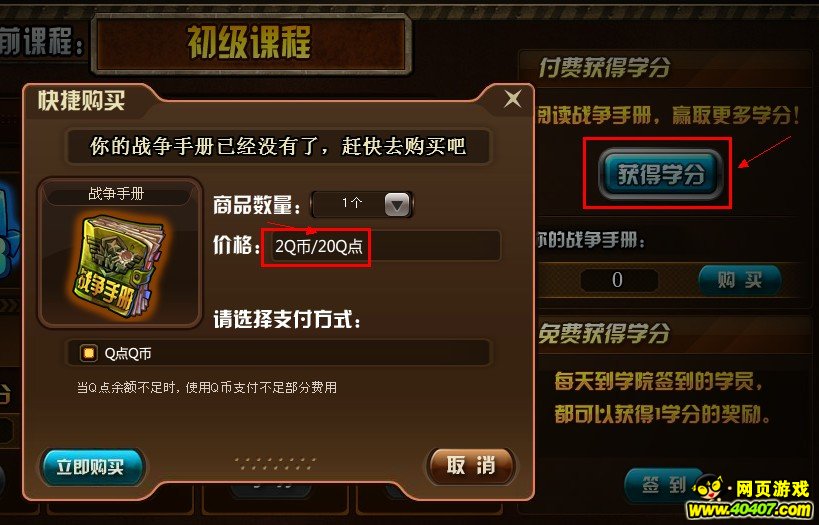Cancel purchase with the 取消 button
The image size is (819, 525).
[471, 465]
